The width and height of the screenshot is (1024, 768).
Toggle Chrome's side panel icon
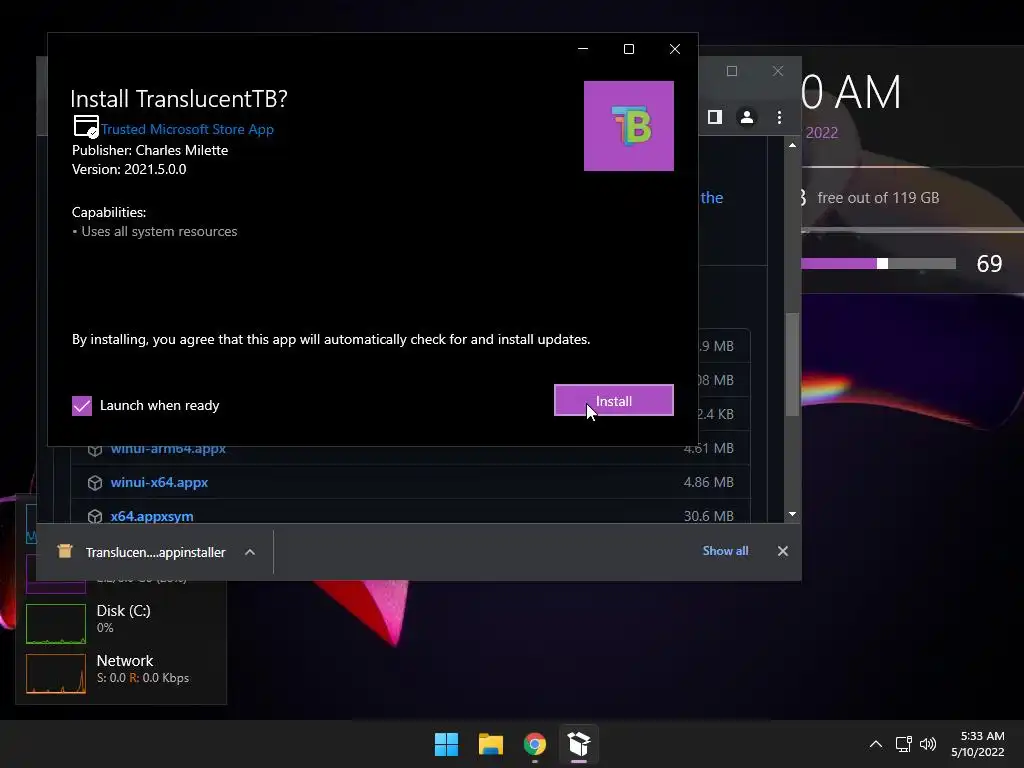coord(714,117)
